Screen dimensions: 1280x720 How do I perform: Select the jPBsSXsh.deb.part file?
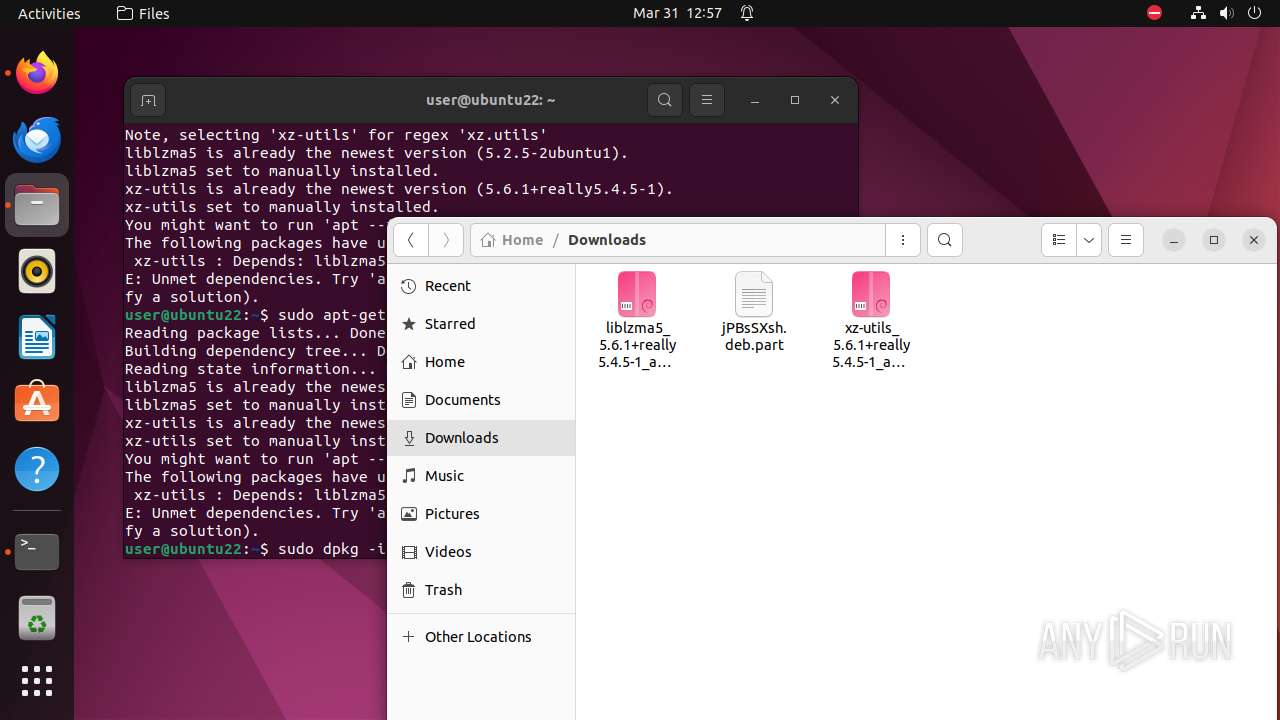[x=754, y=312]
